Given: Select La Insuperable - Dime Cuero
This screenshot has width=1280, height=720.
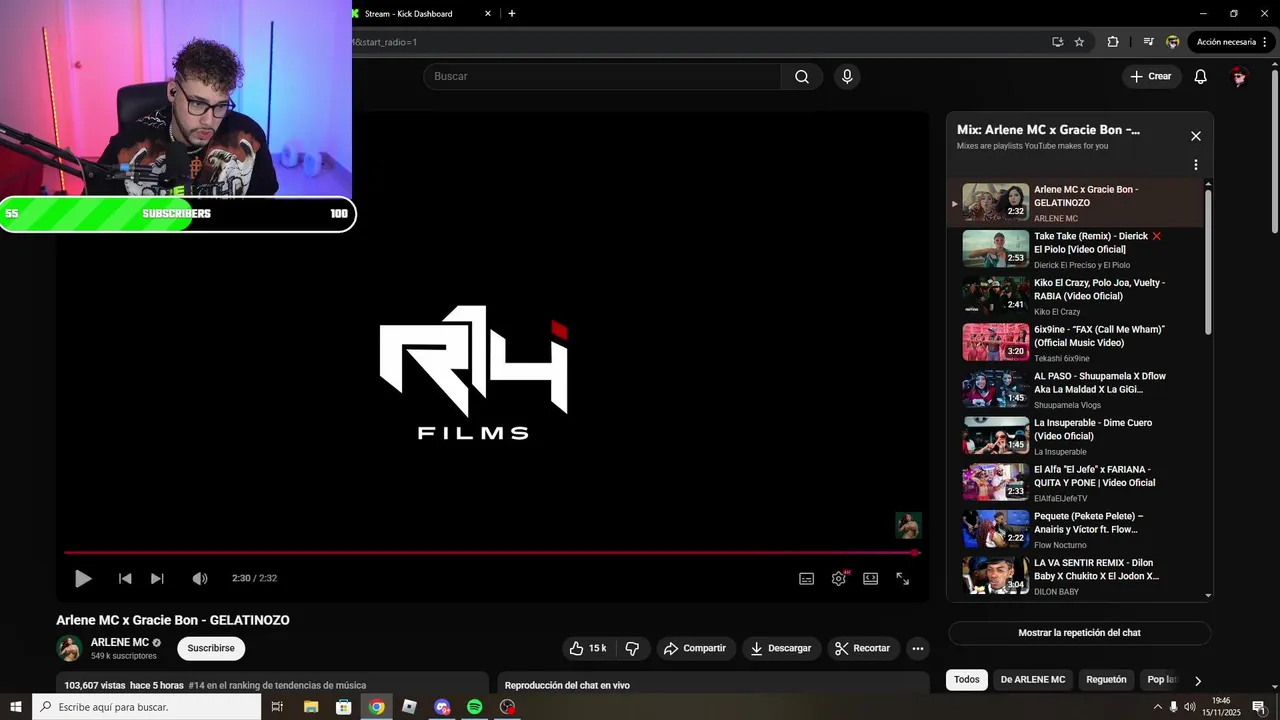Looking at the screenshot, I should coord(1076,436).
